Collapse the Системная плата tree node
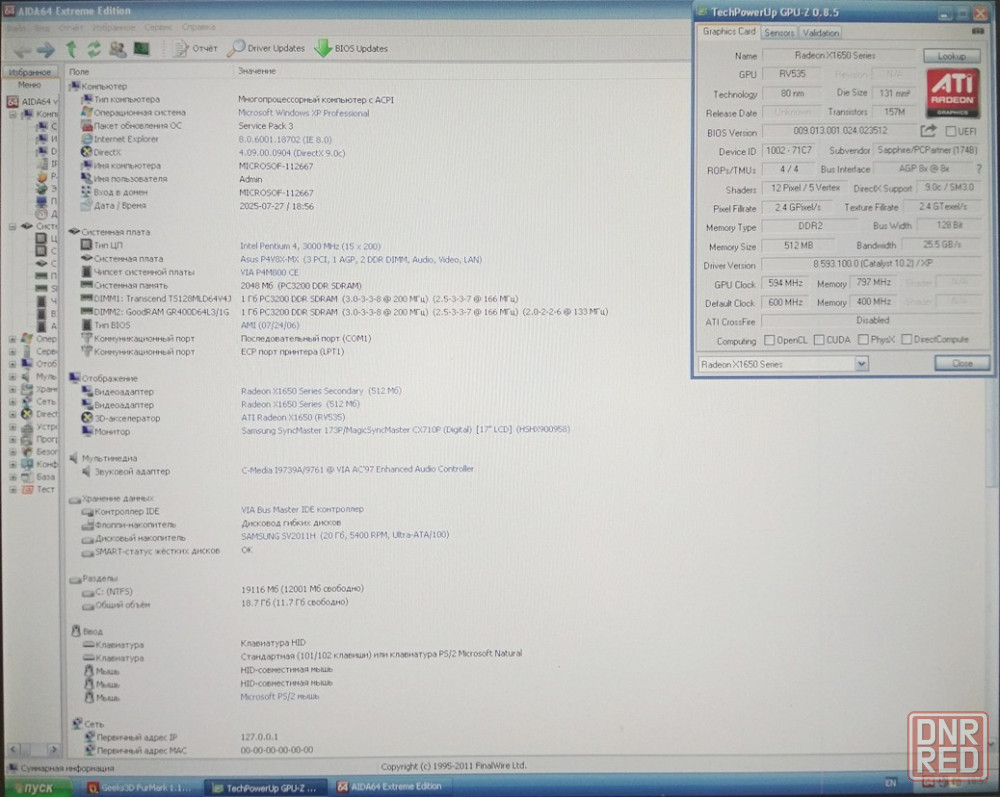 (12, 226)
